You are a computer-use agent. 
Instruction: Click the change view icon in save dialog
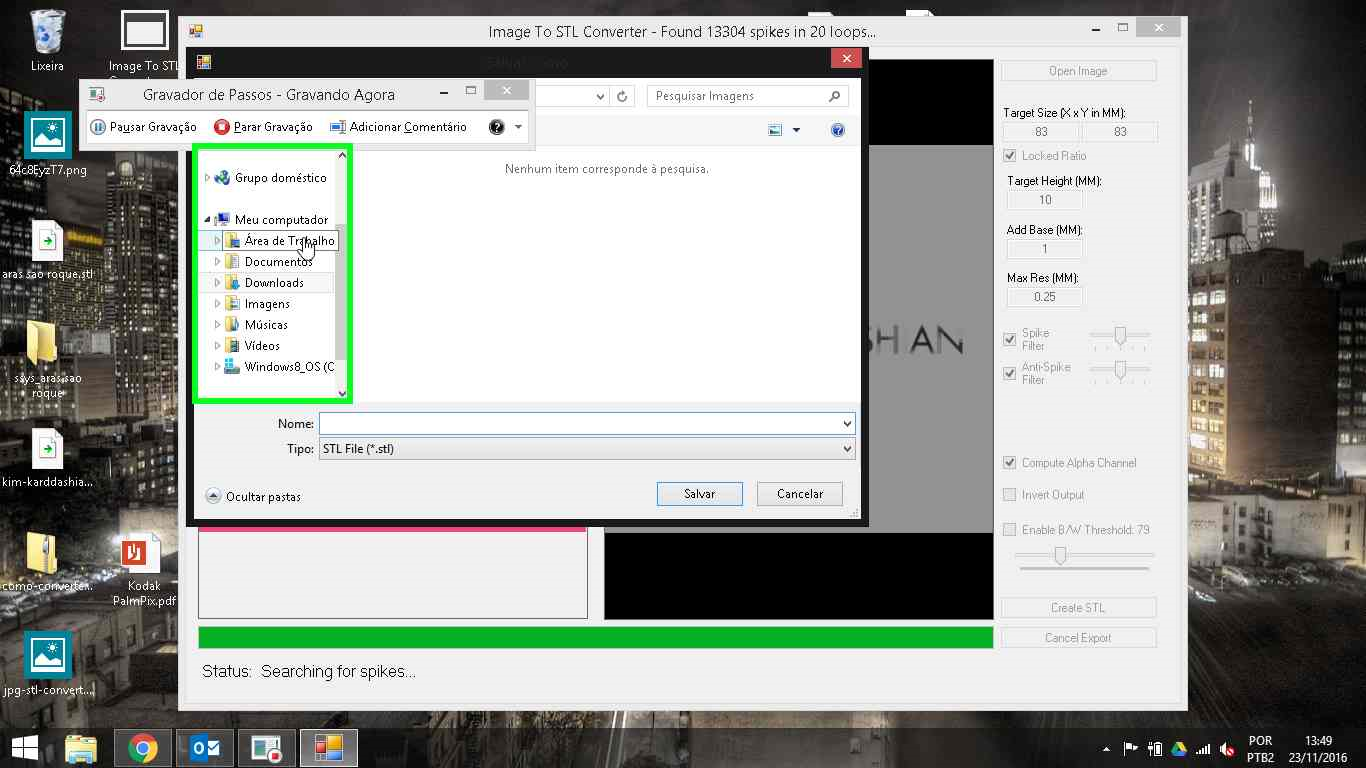774,130
